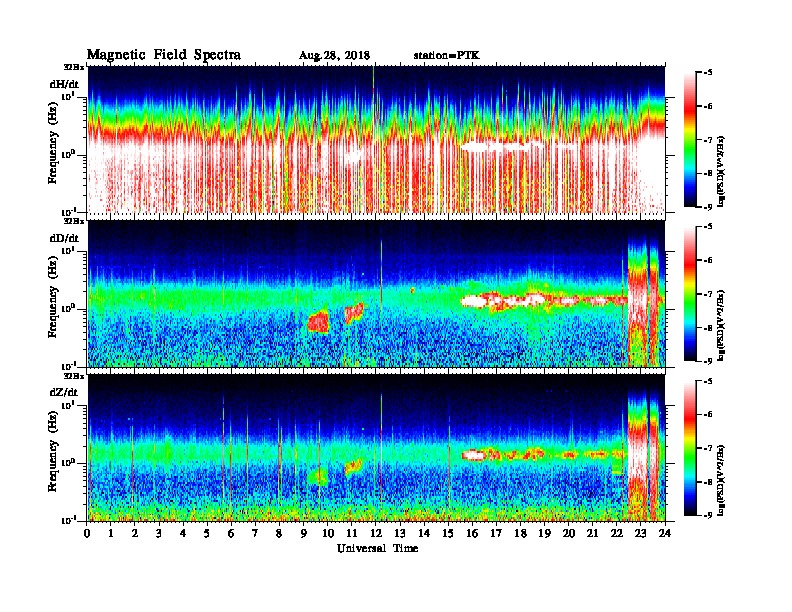Click the hour 15 tick label
Screen dimensions: 792x612
coord(448,534)
